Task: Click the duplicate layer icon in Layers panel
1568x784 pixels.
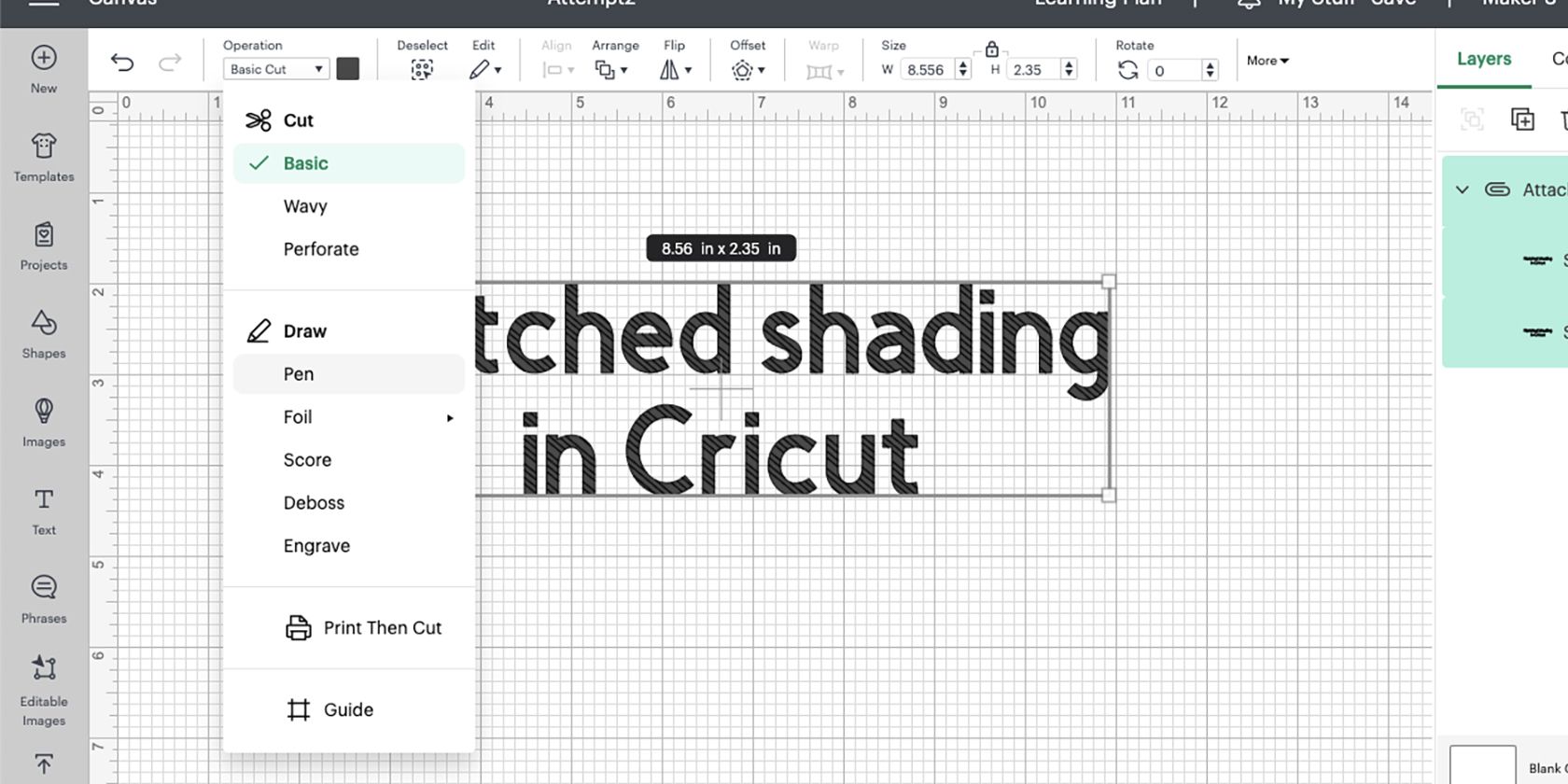Action: coord(1522,119)
